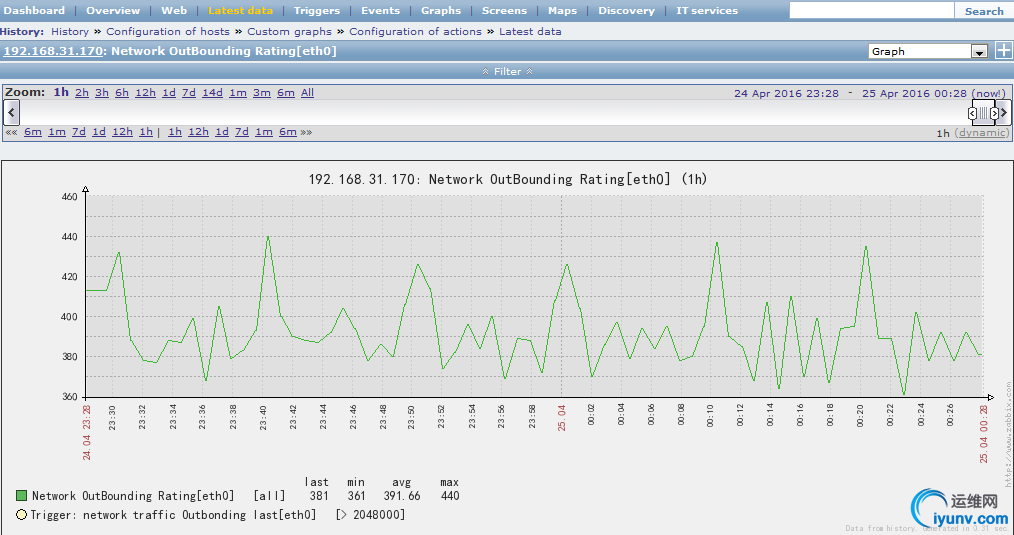Click the yellow trigger legend circle
This screenshot has height=535, width=1014.
tap(21, 515)
